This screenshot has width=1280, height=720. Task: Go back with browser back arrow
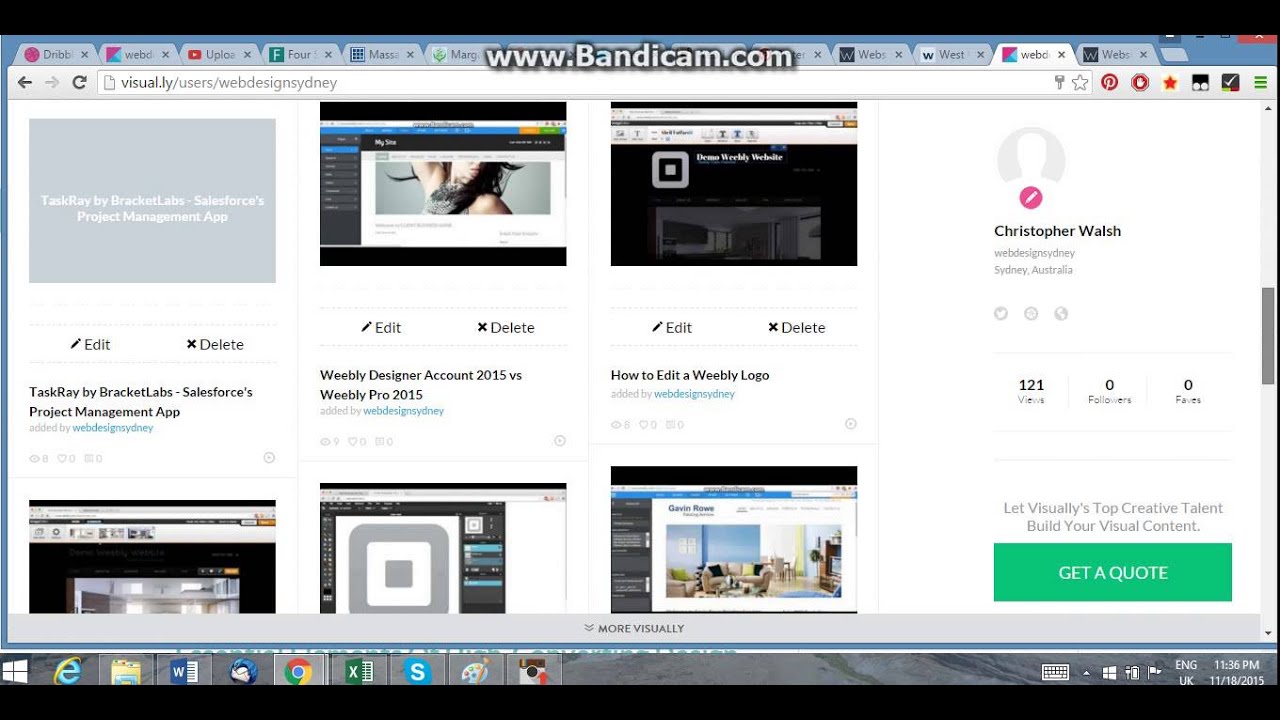pyautogui.click(x=25, y=83)
